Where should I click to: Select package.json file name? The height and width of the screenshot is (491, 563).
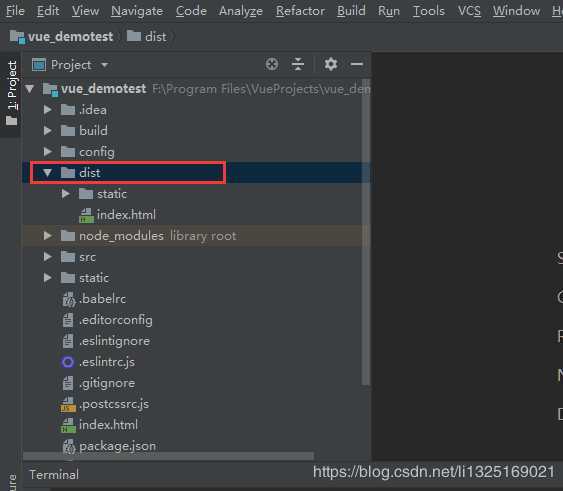117,446
